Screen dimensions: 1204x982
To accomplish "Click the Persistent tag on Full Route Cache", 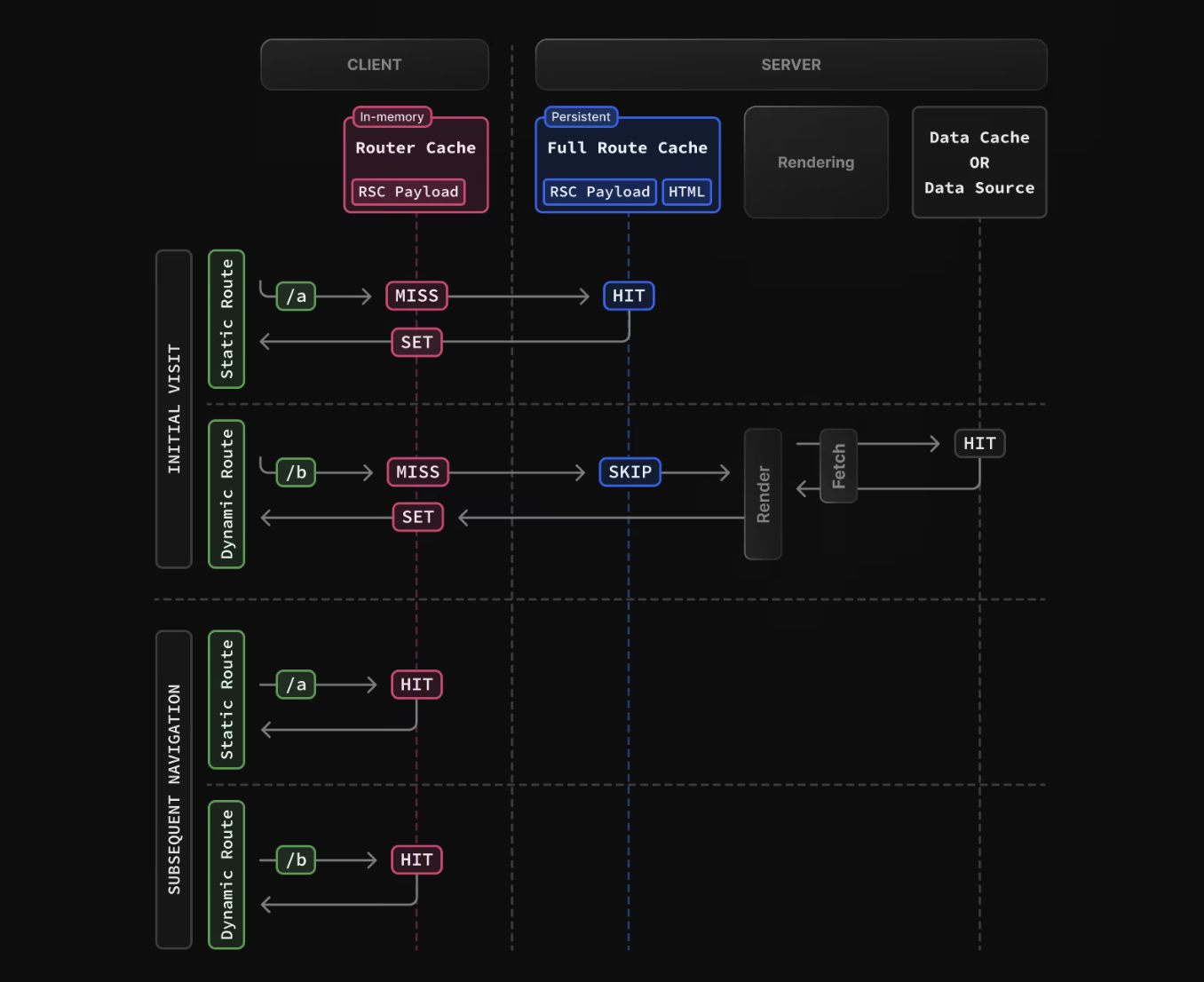I will click(x=581, y=117).
